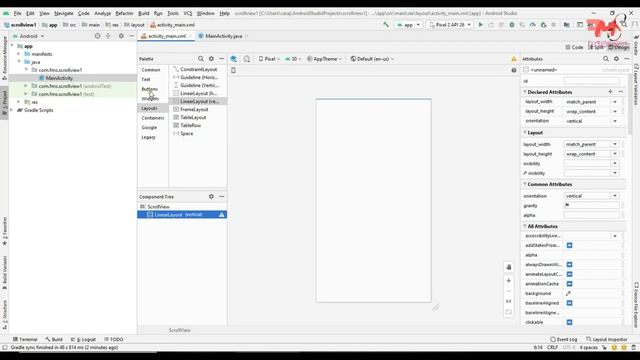
Task: Open the Component Tree settings gear
Action: [x=211, y=196]
